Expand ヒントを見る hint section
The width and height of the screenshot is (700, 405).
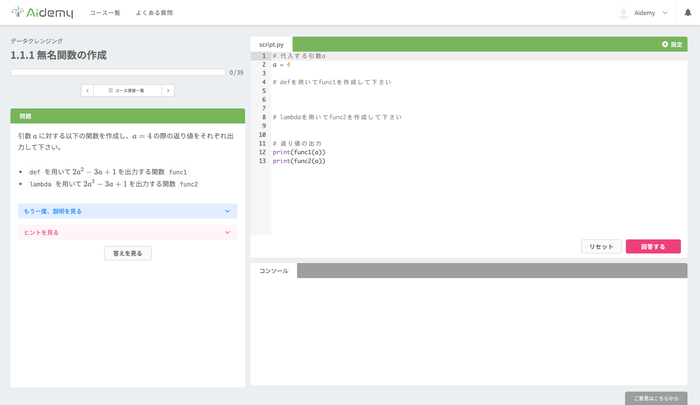pyautogui.click(x=128, y=232)
